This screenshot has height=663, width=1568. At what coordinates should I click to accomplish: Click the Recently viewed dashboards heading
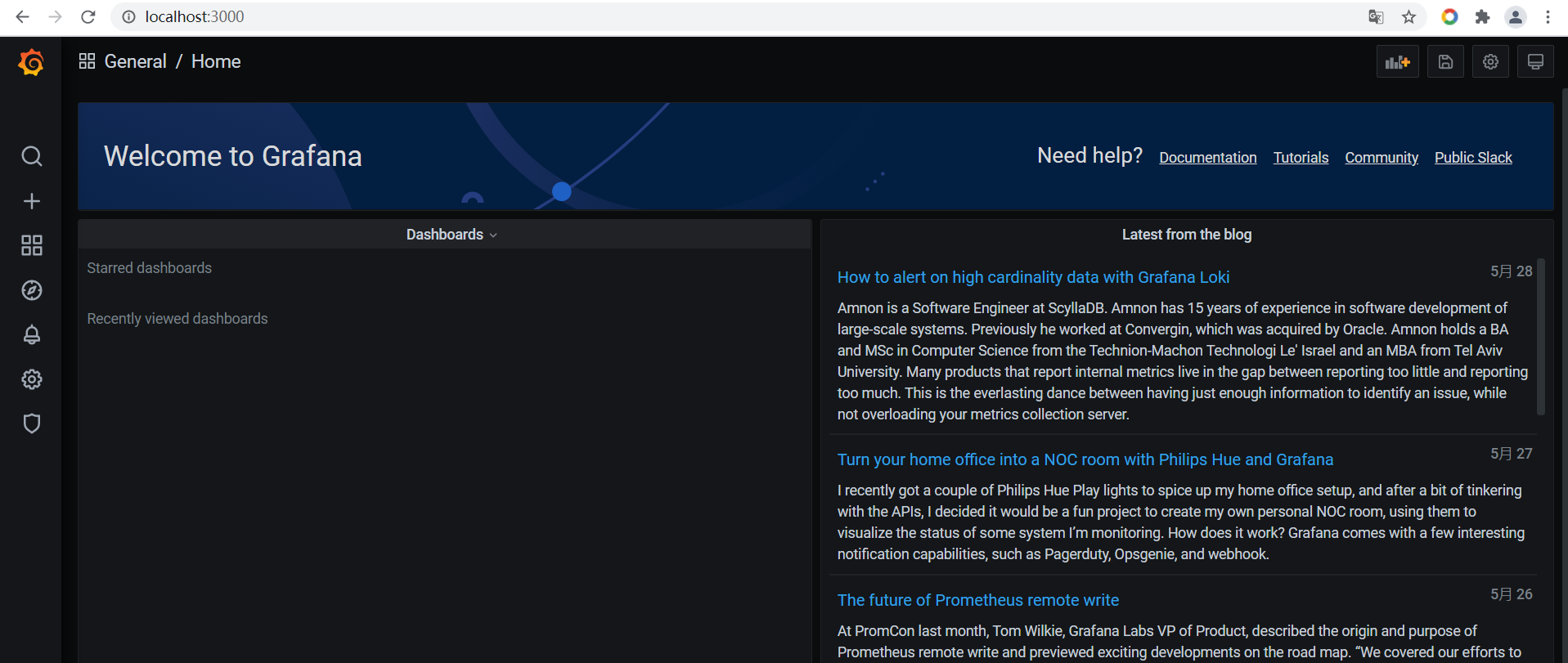(x=177, y=319)
